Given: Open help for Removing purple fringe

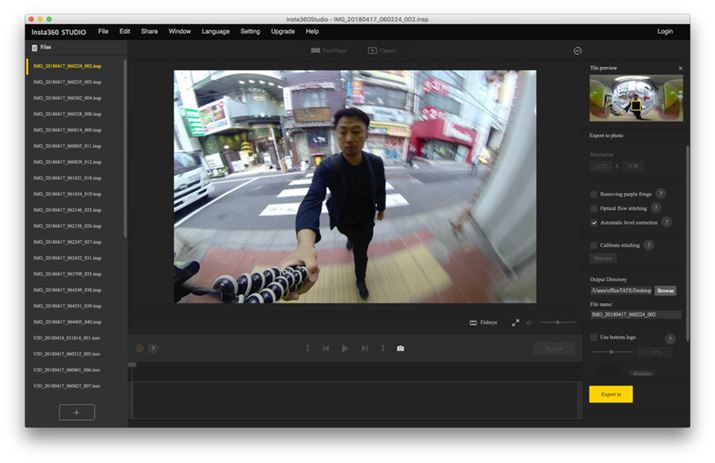Looking at the screenshot, I should click(660, 194).
